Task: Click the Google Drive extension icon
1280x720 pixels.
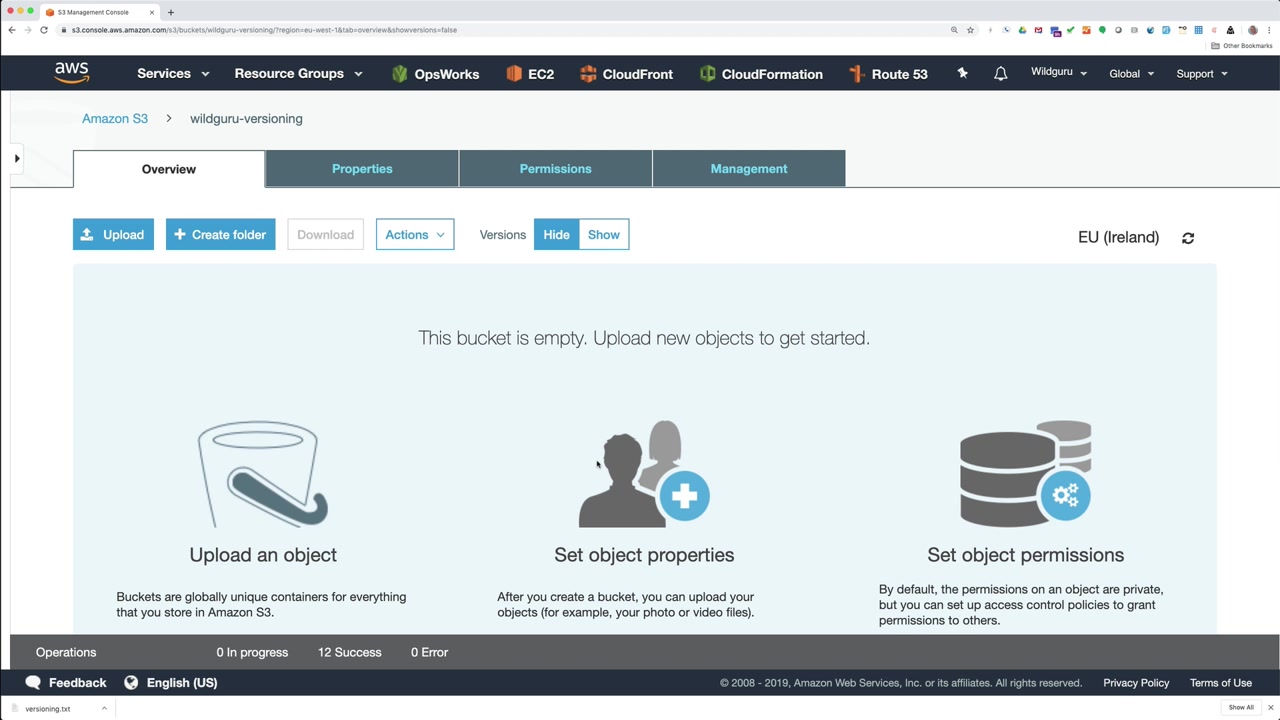Action: click(x=1022, y=30)
